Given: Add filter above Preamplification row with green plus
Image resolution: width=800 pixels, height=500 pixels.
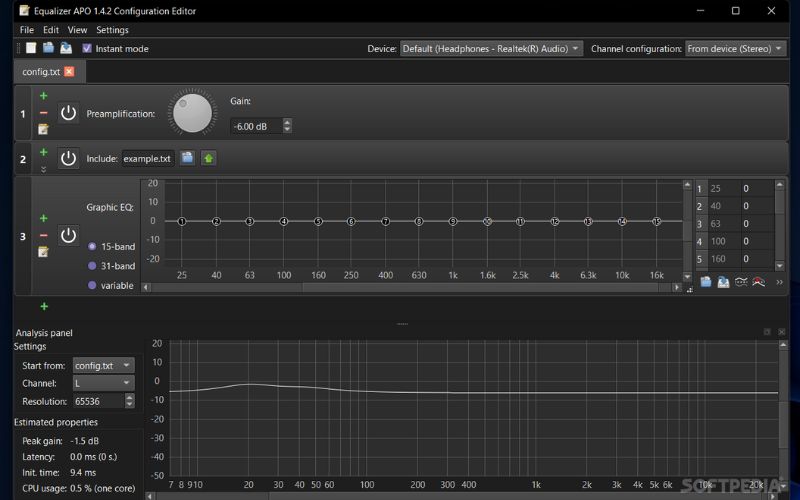Looking at the screenshot, I should [x=44, y=95].
